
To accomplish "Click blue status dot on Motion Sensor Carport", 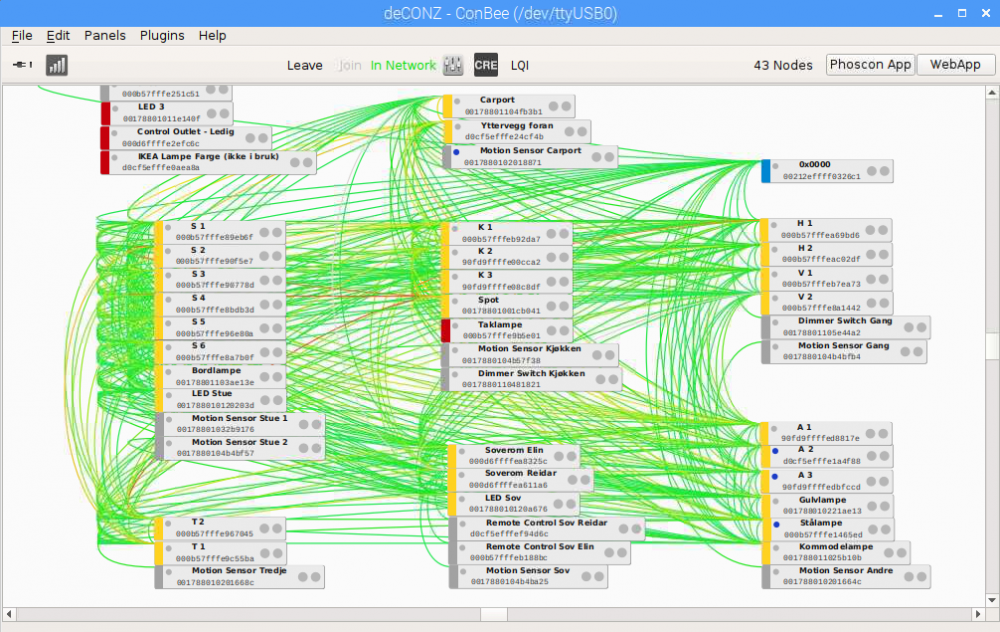I will click(456, 152).
